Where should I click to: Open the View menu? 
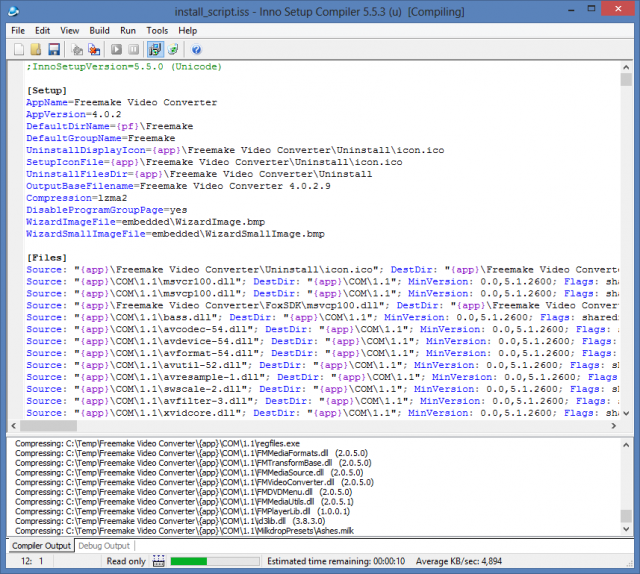point(70,31)
